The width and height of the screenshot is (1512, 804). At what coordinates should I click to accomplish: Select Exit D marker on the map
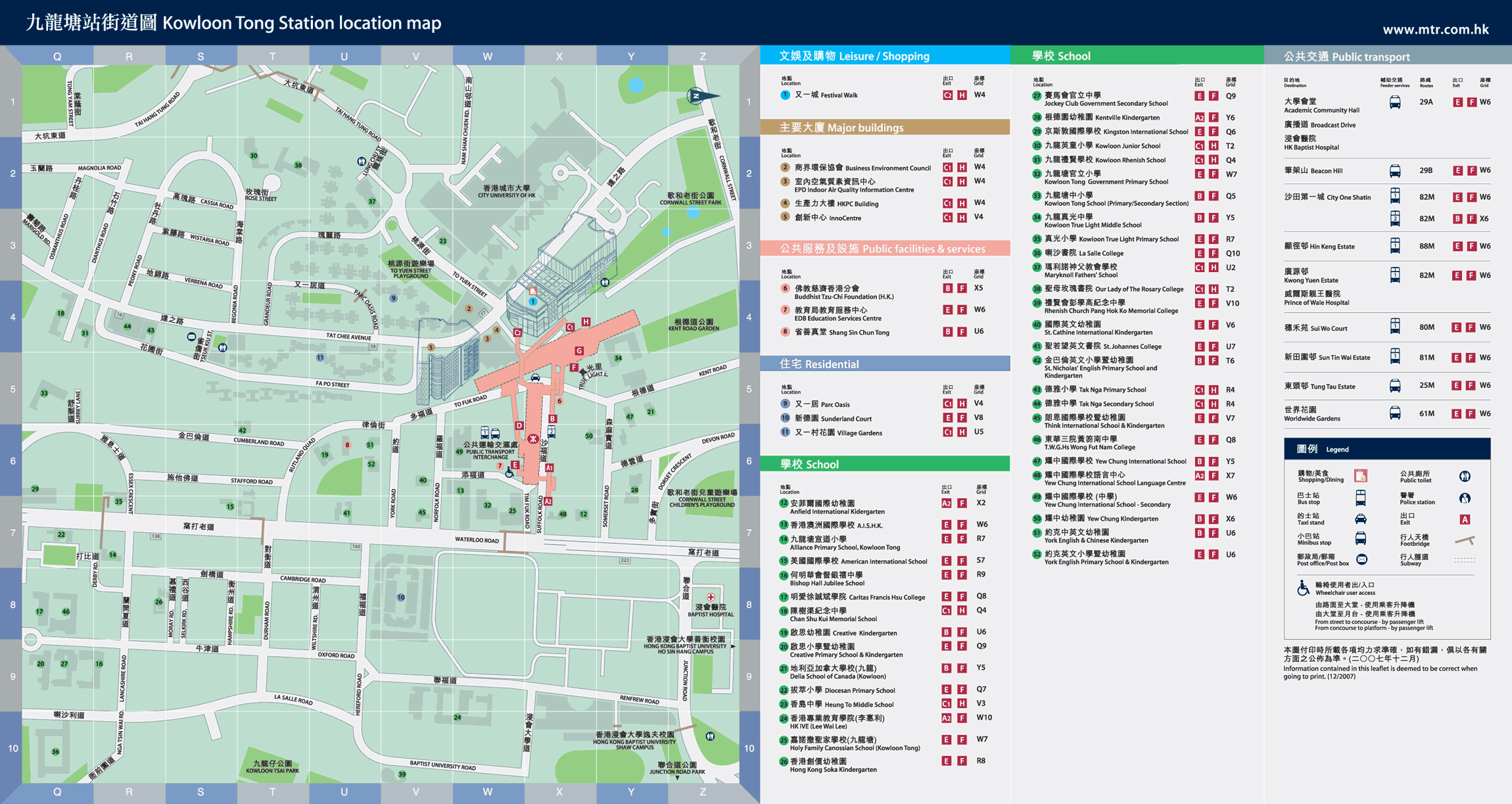[519, 425]
